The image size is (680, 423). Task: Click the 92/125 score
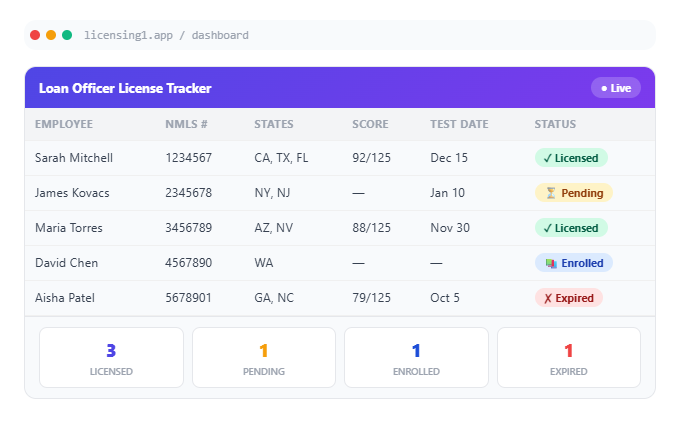click(x=371, y=158)
